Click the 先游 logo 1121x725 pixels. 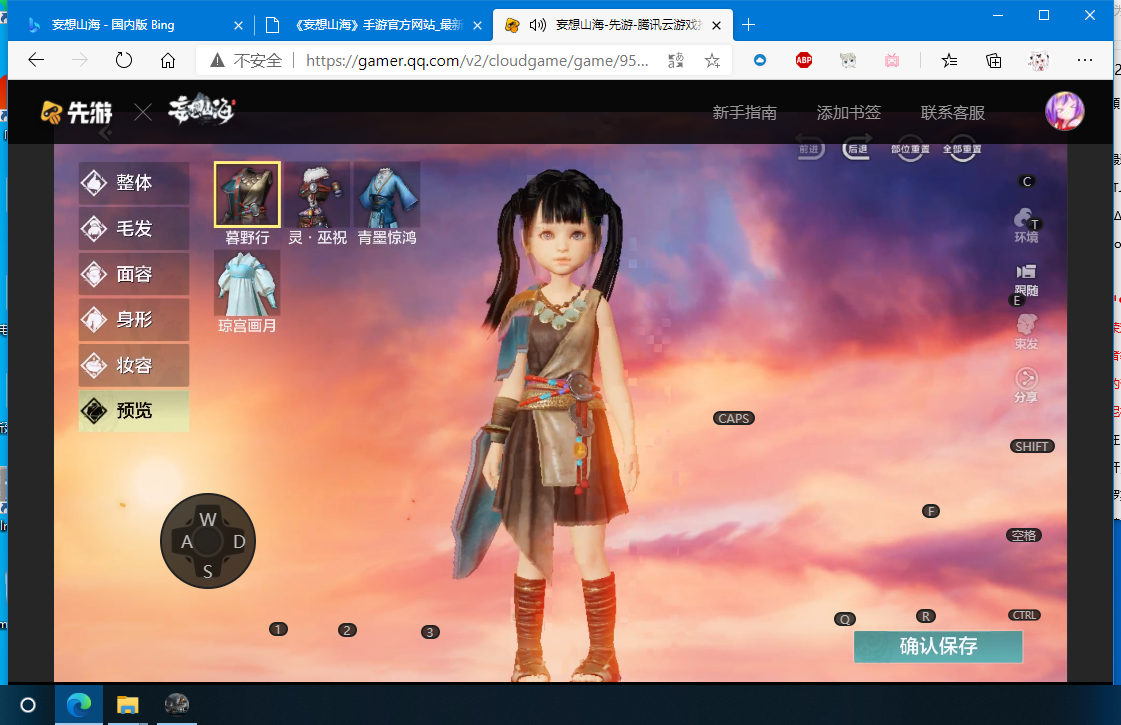(x=76, y=112)
